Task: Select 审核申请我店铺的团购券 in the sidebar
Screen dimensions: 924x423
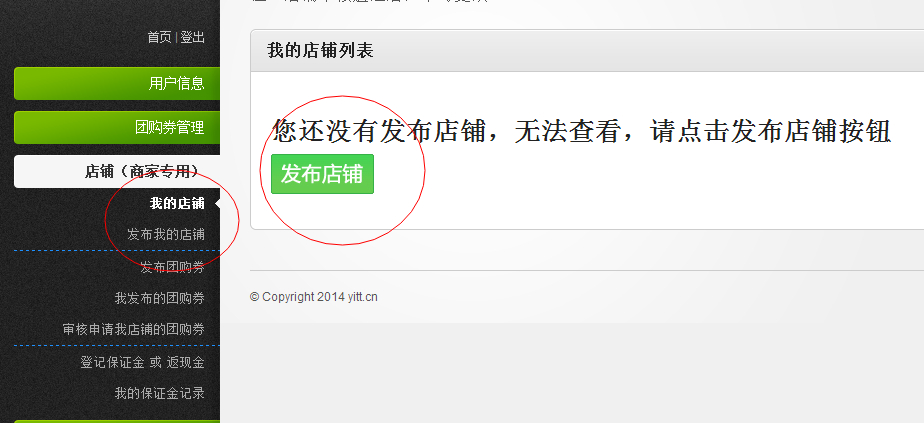Action: tap(134, 329)
